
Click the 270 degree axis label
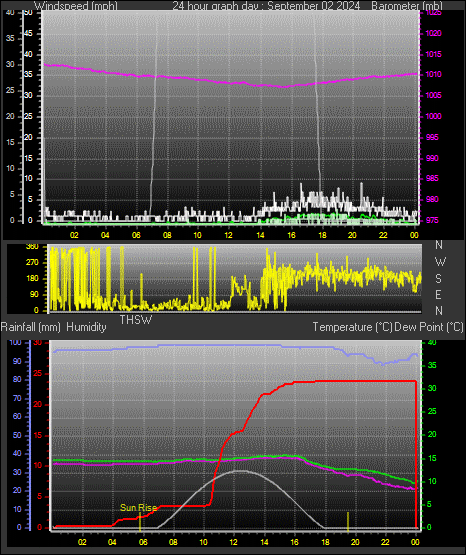[x=32, y=263]
